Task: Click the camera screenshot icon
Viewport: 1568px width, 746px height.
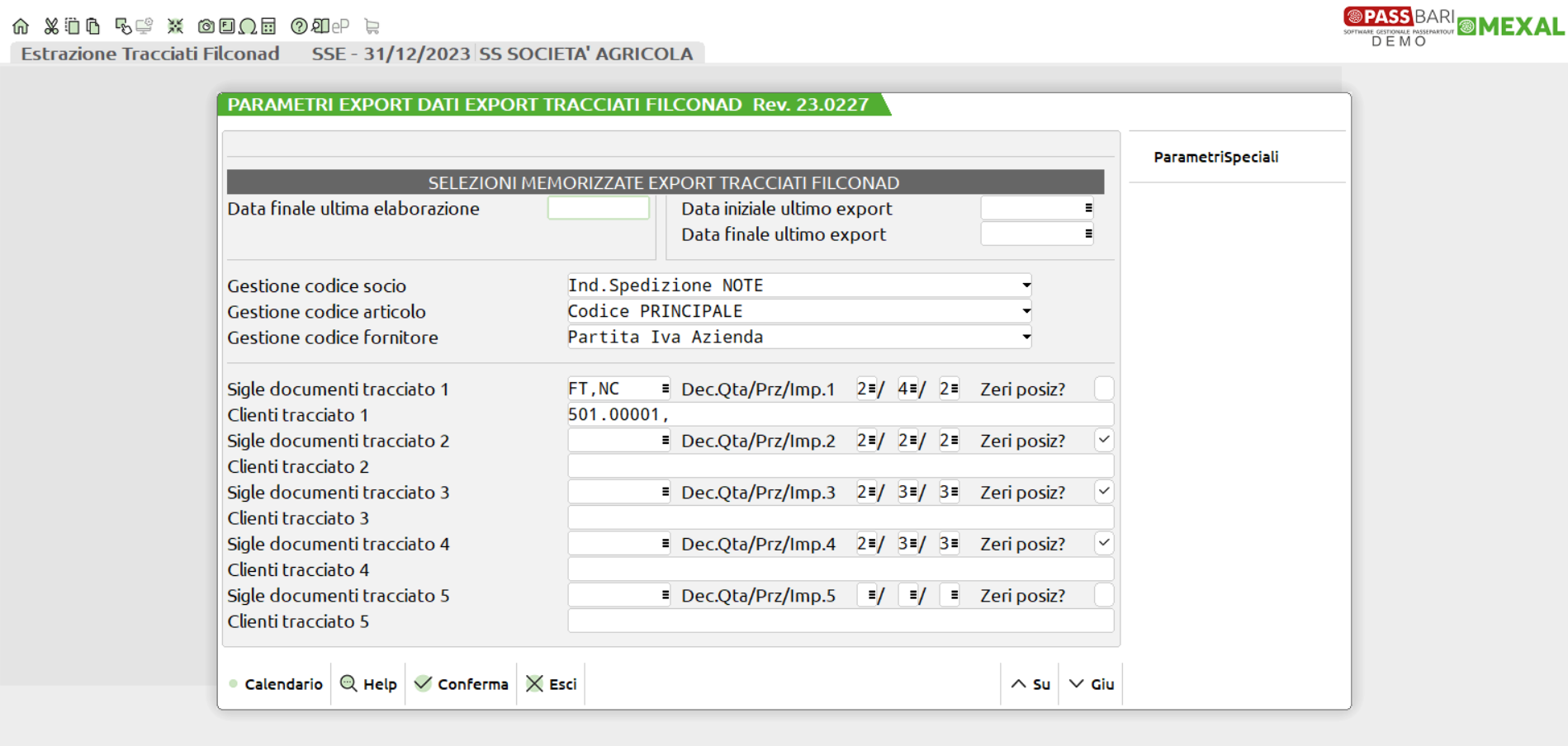Action: [206, 26]
